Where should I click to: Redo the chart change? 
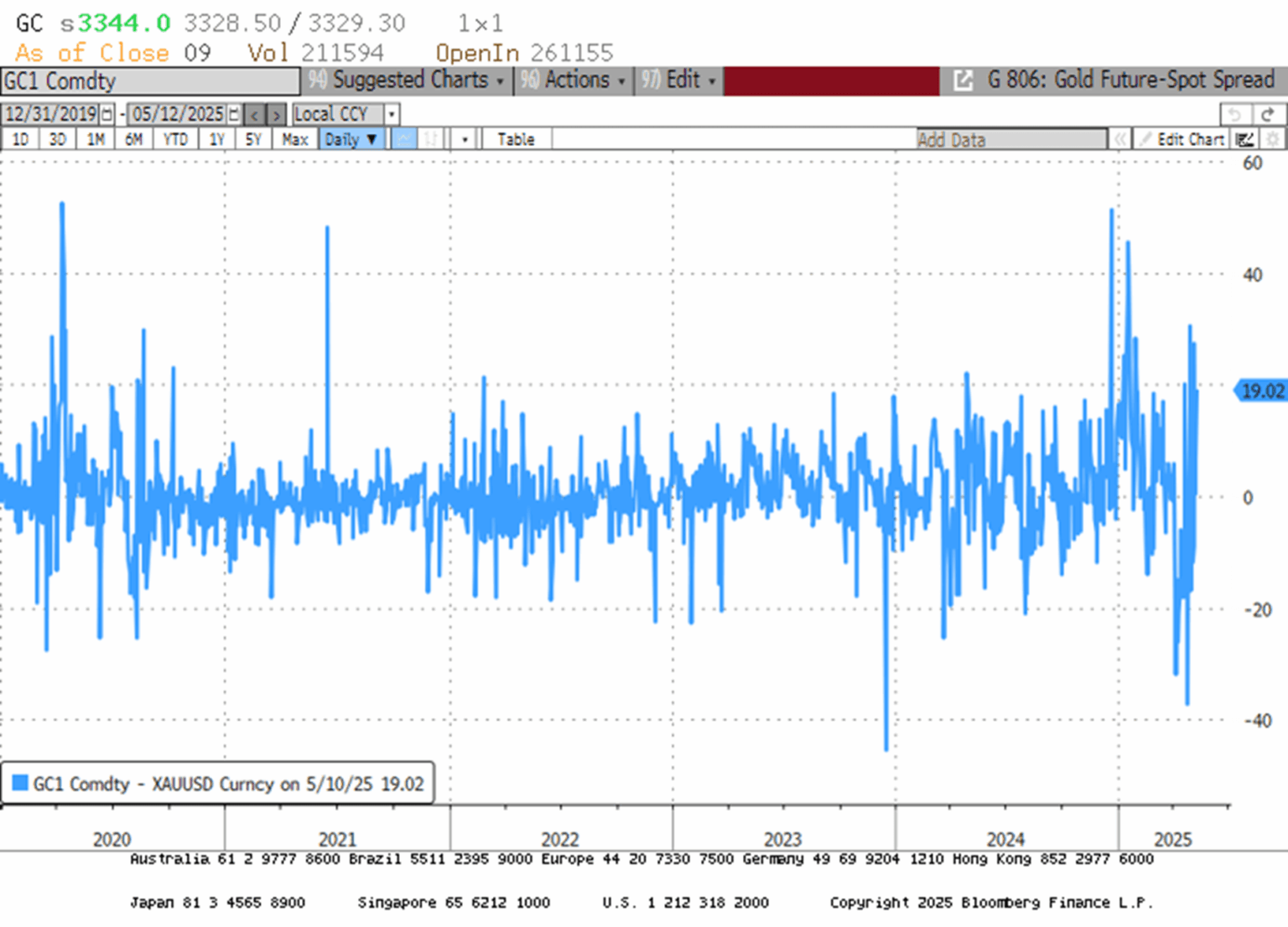tap(1265, 113)
